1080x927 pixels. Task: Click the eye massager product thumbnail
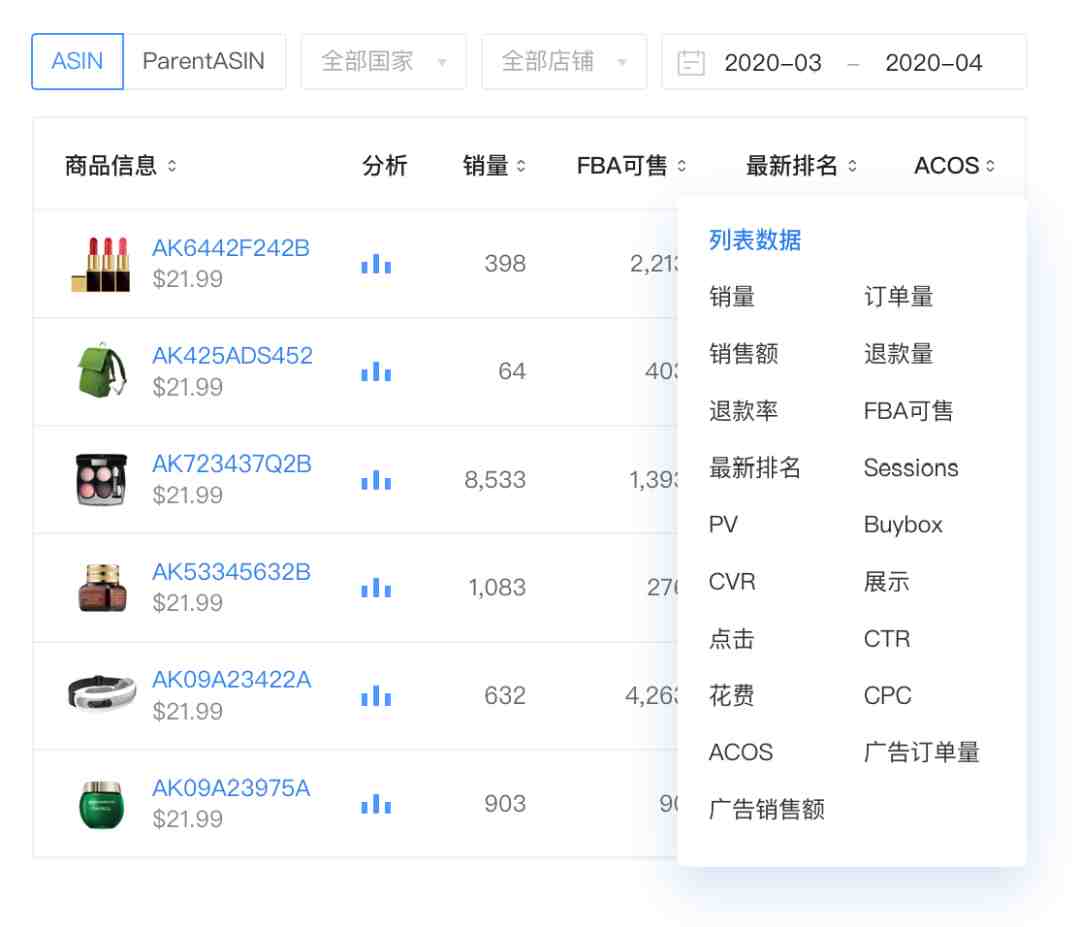tap(102, 693)
